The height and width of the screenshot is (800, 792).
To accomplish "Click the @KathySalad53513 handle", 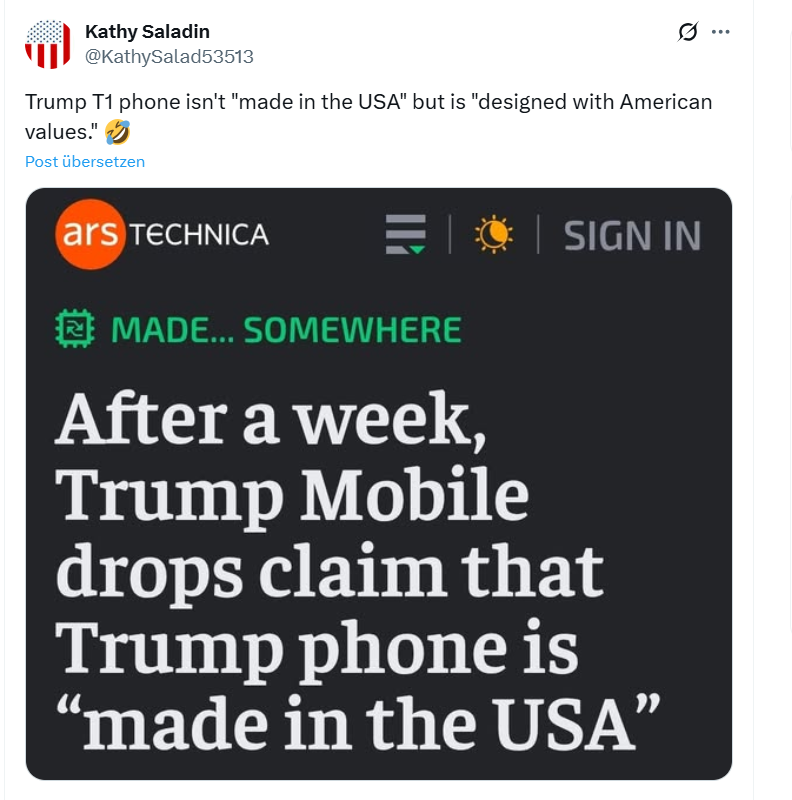I will coord(169,56).
